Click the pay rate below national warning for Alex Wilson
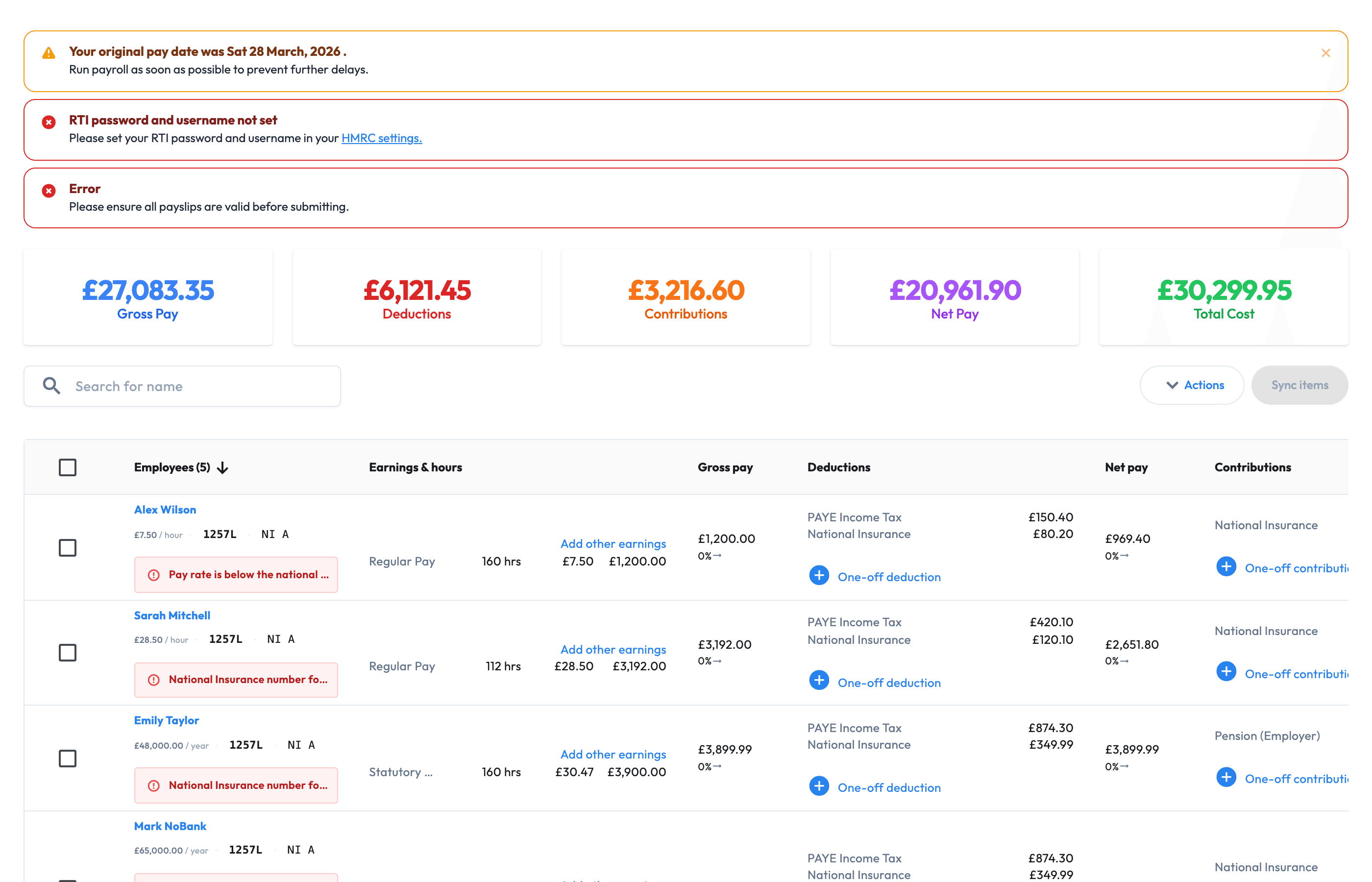The height and width of the screenshot is (882, 1372). [x=236, y=574]
